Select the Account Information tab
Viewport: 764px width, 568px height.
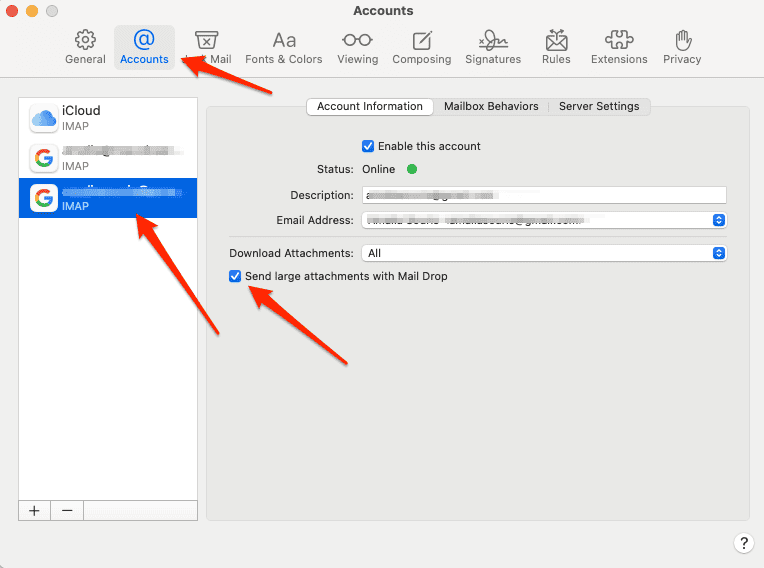(369, 106)
